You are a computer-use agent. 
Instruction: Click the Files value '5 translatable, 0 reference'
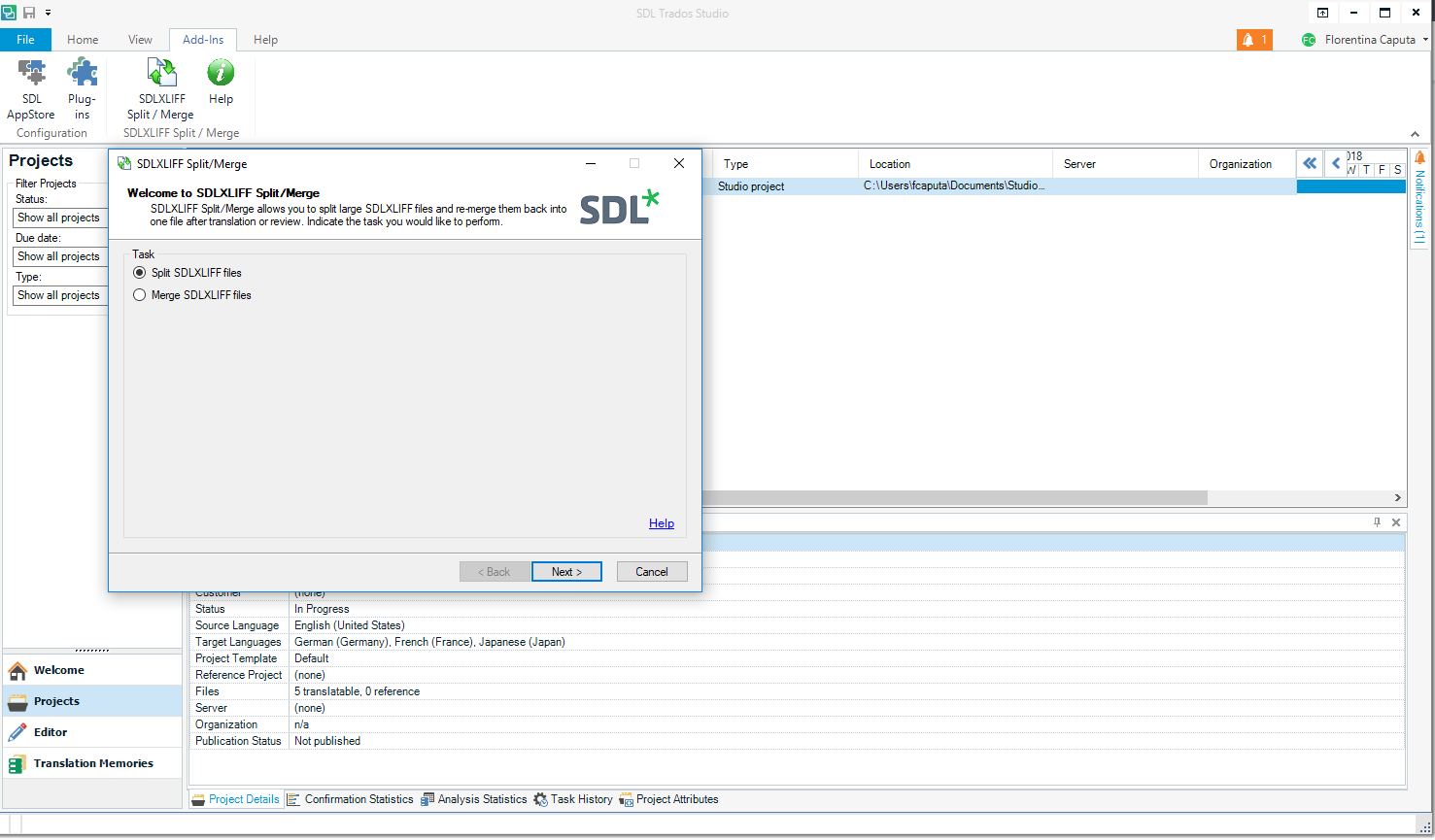pos(357,691)
